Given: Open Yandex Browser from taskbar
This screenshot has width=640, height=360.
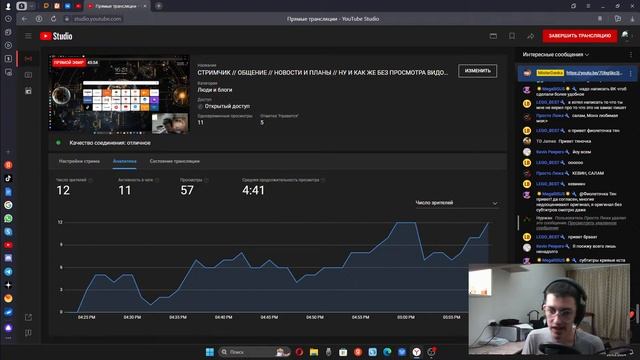Looking at the screenshot, I should coord(416,352).
